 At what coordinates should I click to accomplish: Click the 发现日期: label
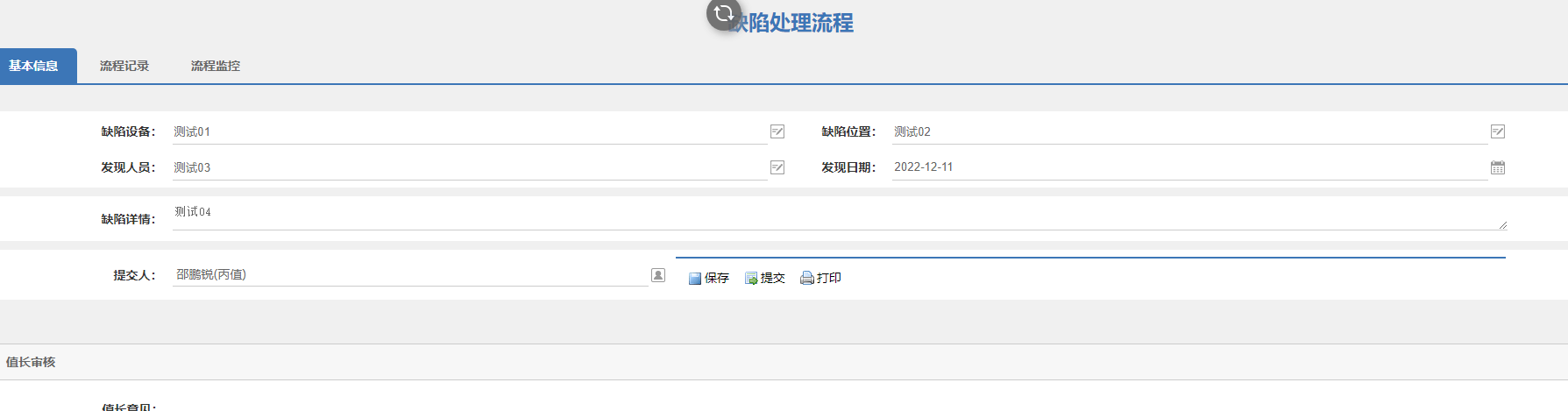(848, 167)
